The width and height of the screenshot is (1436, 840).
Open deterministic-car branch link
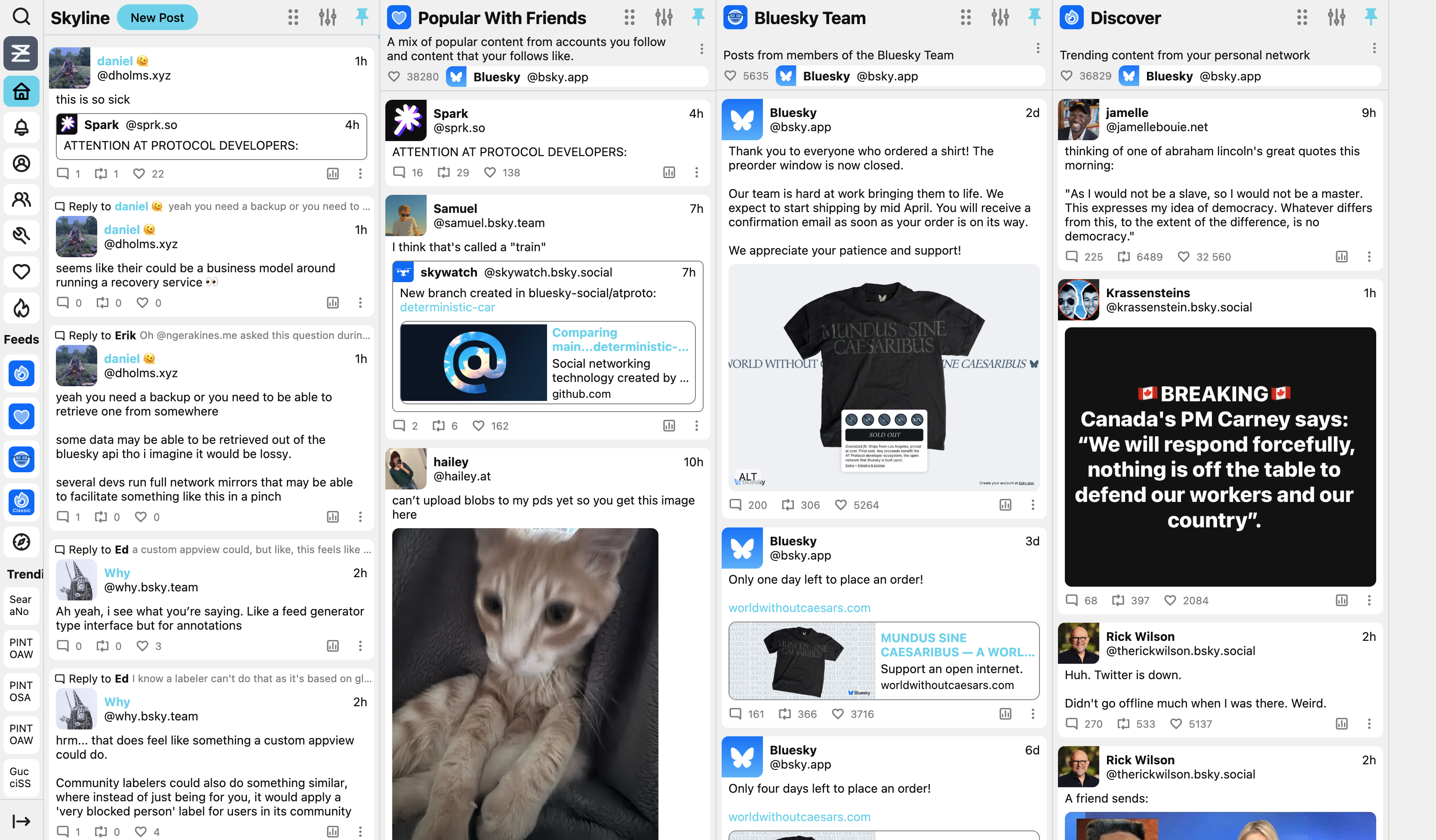coord(447,307)
